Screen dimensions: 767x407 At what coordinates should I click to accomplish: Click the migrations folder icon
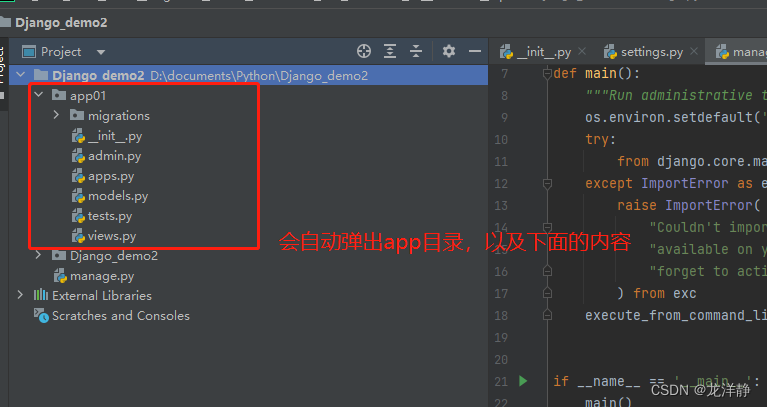77,115
